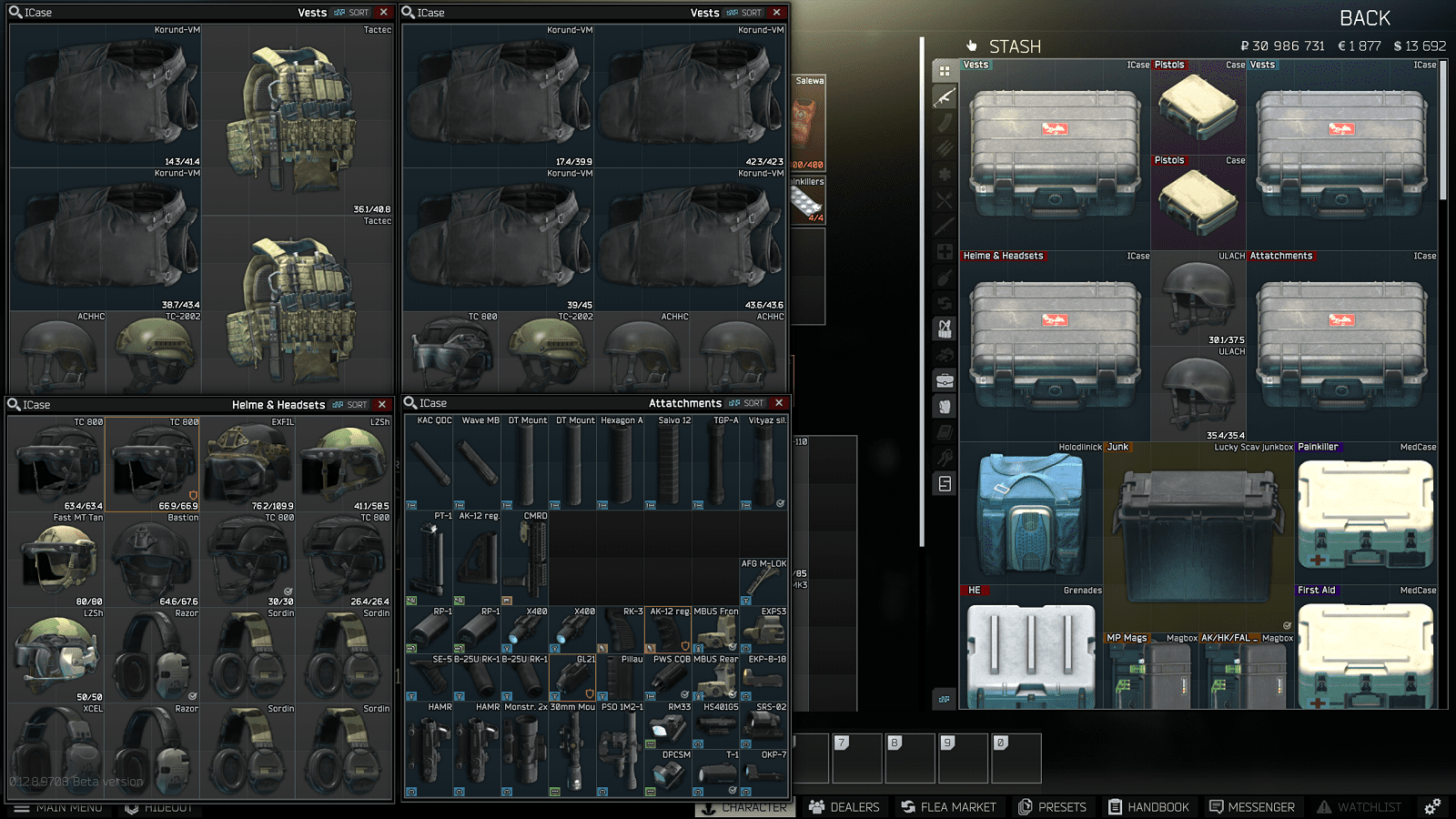
Task: Select the Salvo 12 suppressor
Action: [669, 462]
